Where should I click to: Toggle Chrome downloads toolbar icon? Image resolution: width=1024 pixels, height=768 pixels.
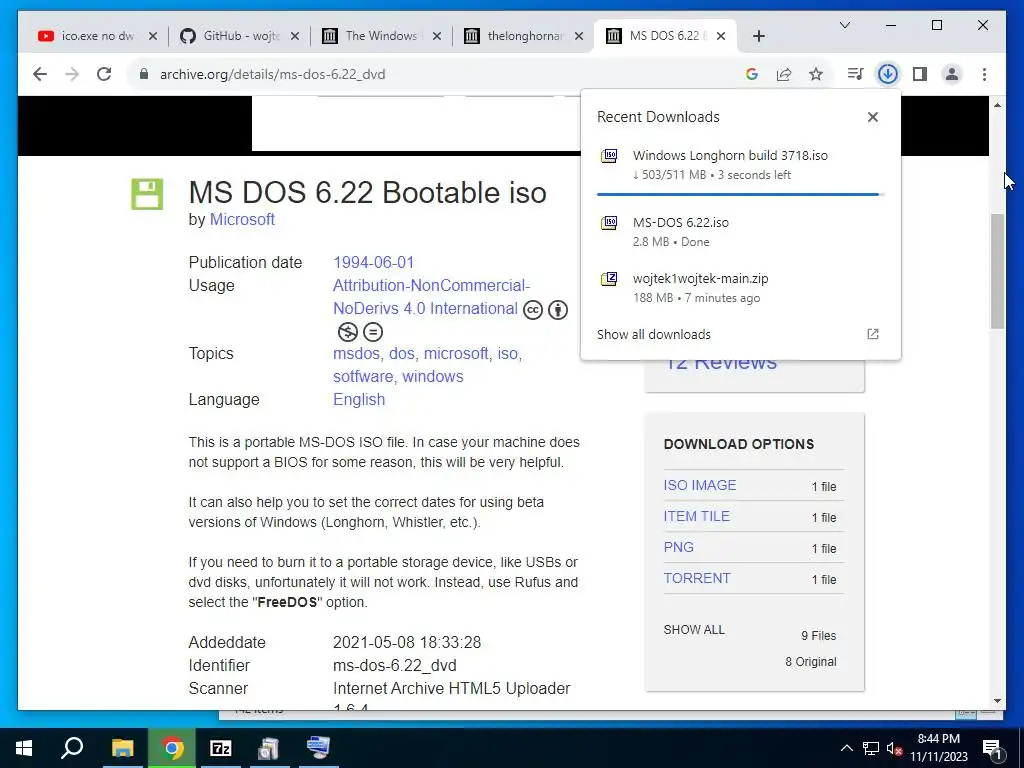click(x=888, y=74)
